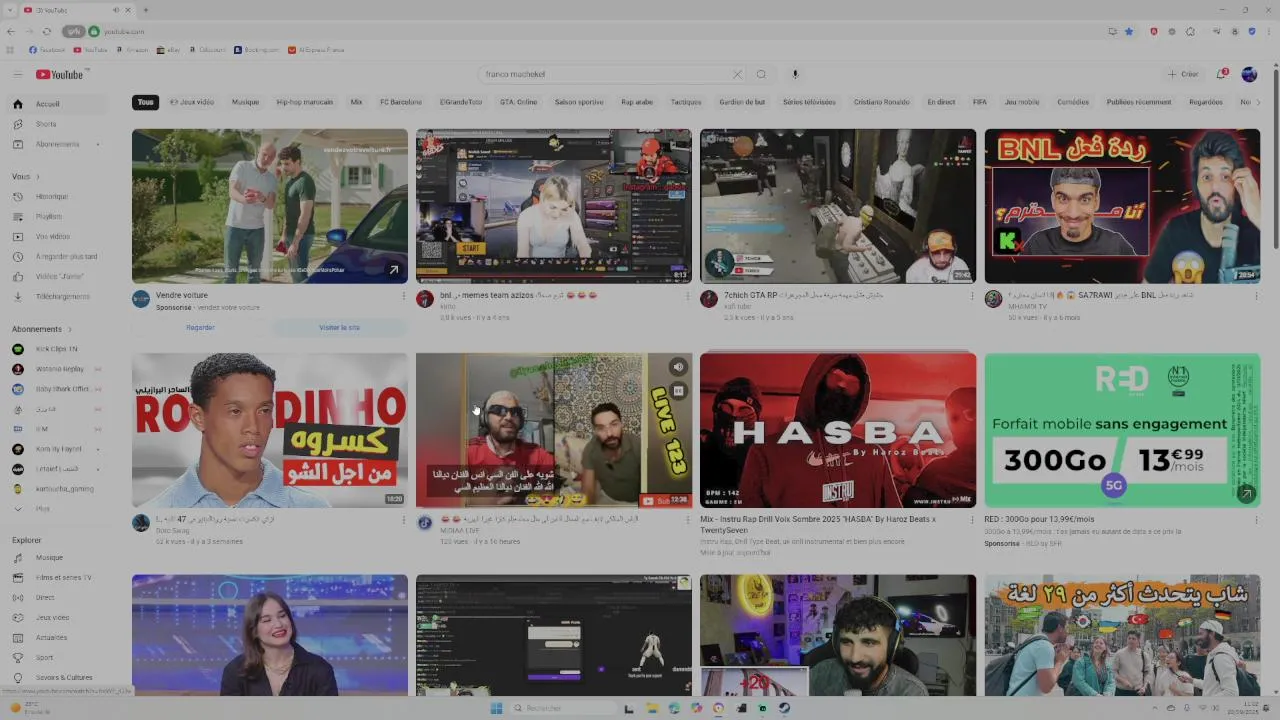
Task: Open À regarder plus tard
Action: [x=56, y=256]
